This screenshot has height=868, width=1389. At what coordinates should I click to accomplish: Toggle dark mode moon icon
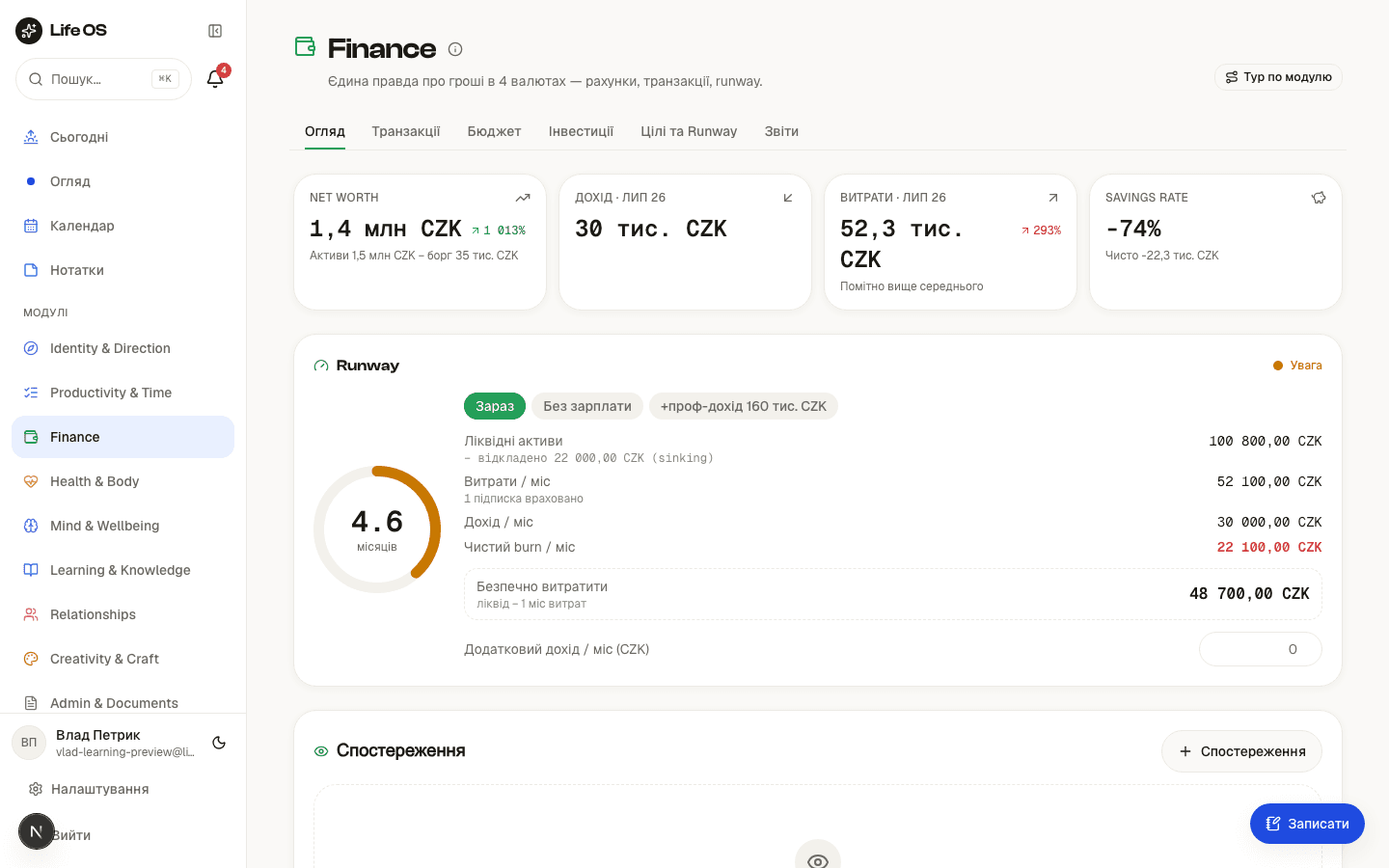point(219,743)
